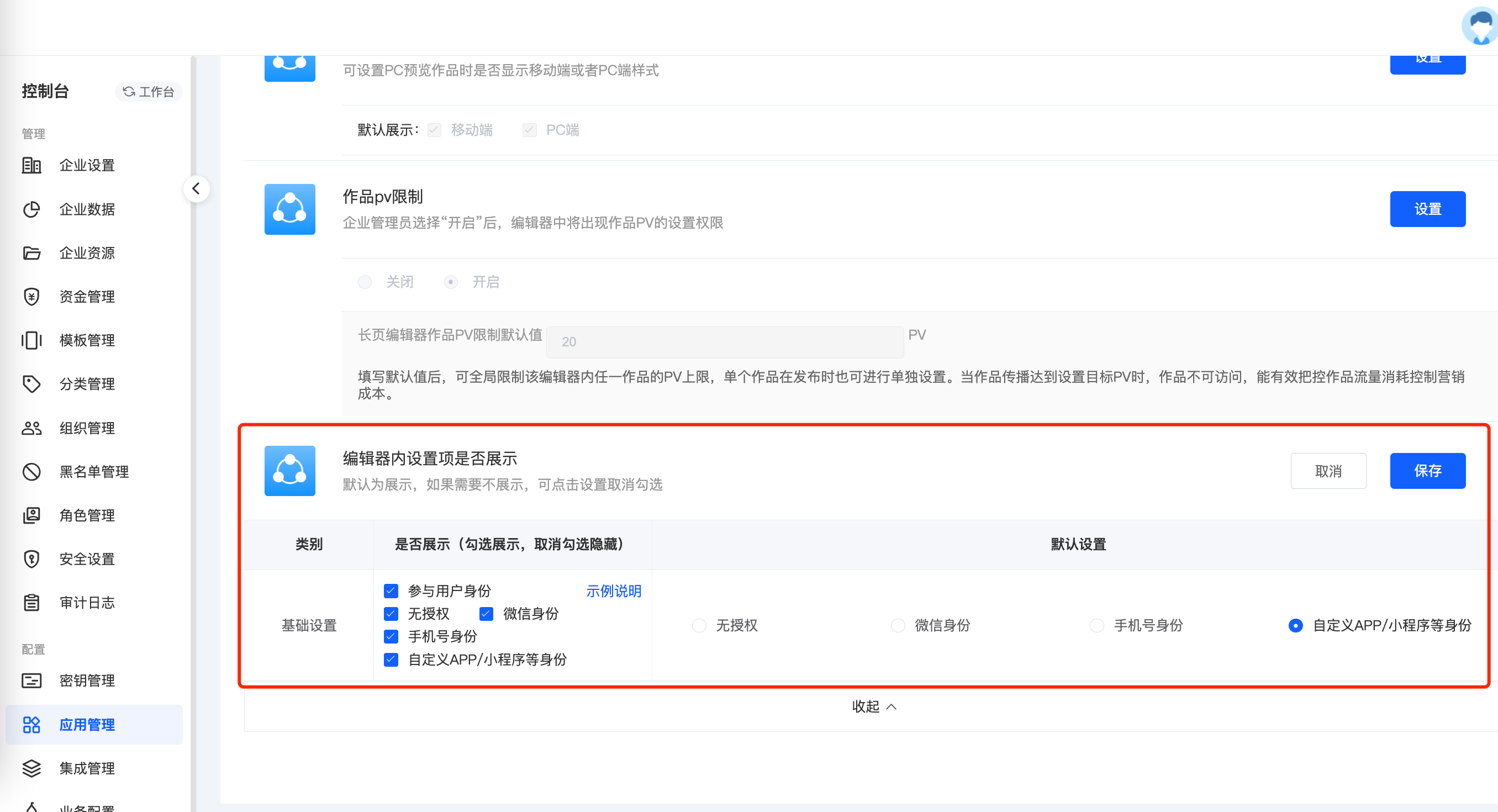The image size is (1498, 812).
Task: Click the 集成管理 layers icon
Action: 31,768
